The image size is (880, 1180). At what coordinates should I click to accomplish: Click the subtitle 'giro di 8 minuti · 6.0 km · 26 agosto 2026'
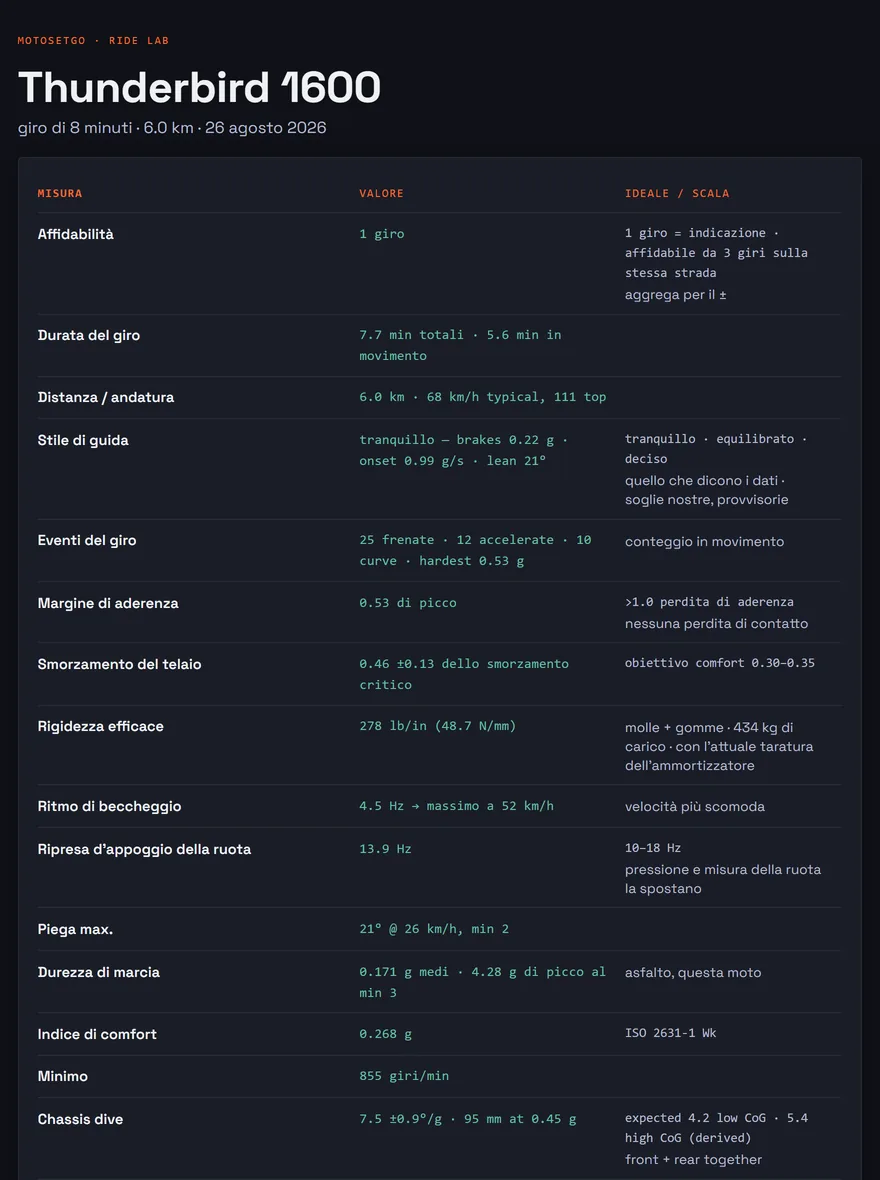click(172, 128)
